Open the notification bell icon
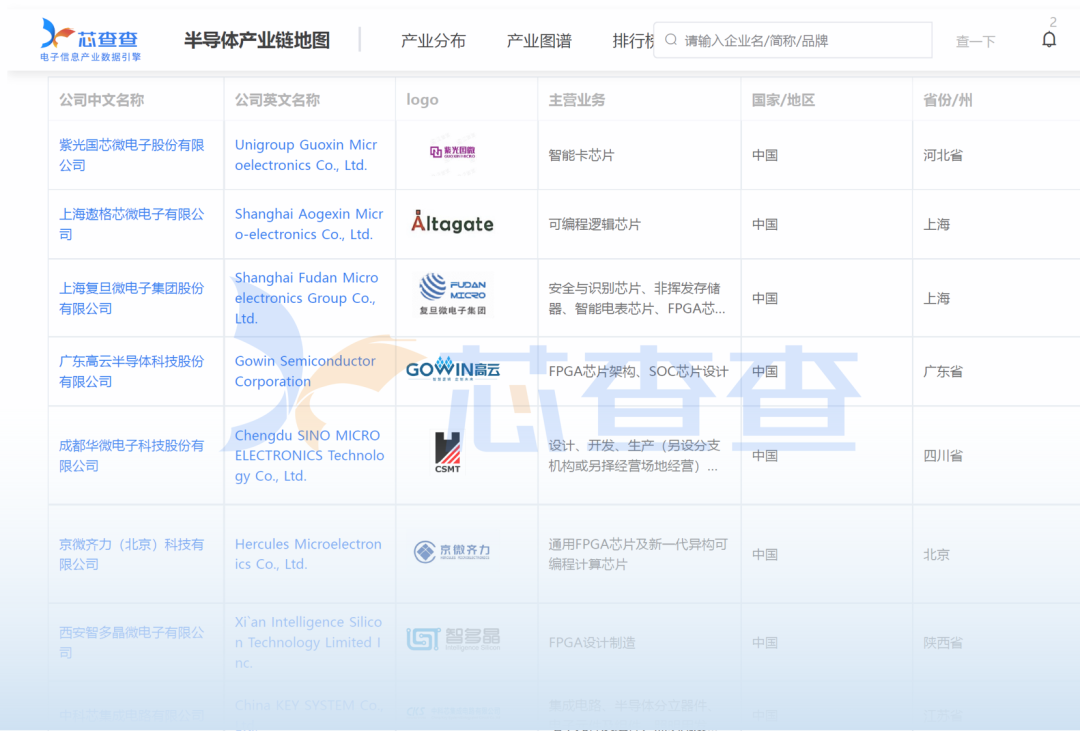The image size is (1080, 731). [1048, 39]
